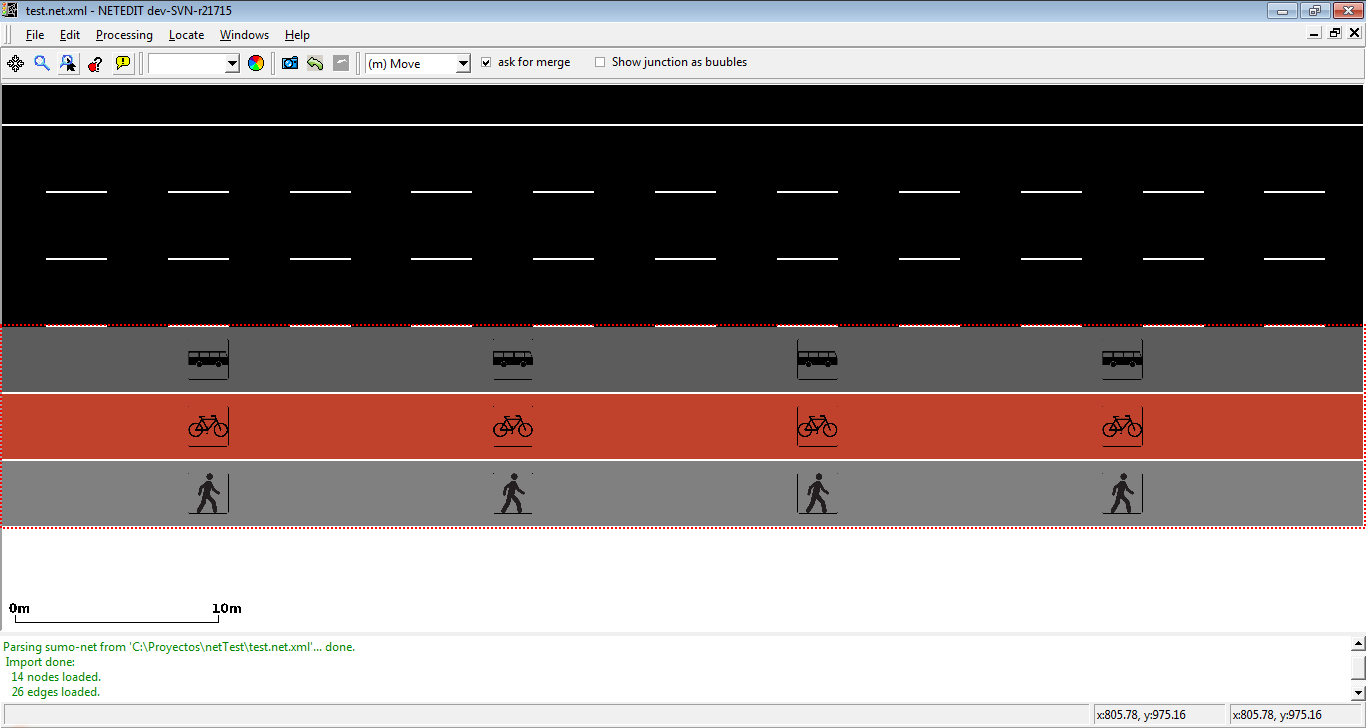This screenshot has height=728, width=1366.
Task: Click the red question mark icon
Action: (x=95, y=63)
